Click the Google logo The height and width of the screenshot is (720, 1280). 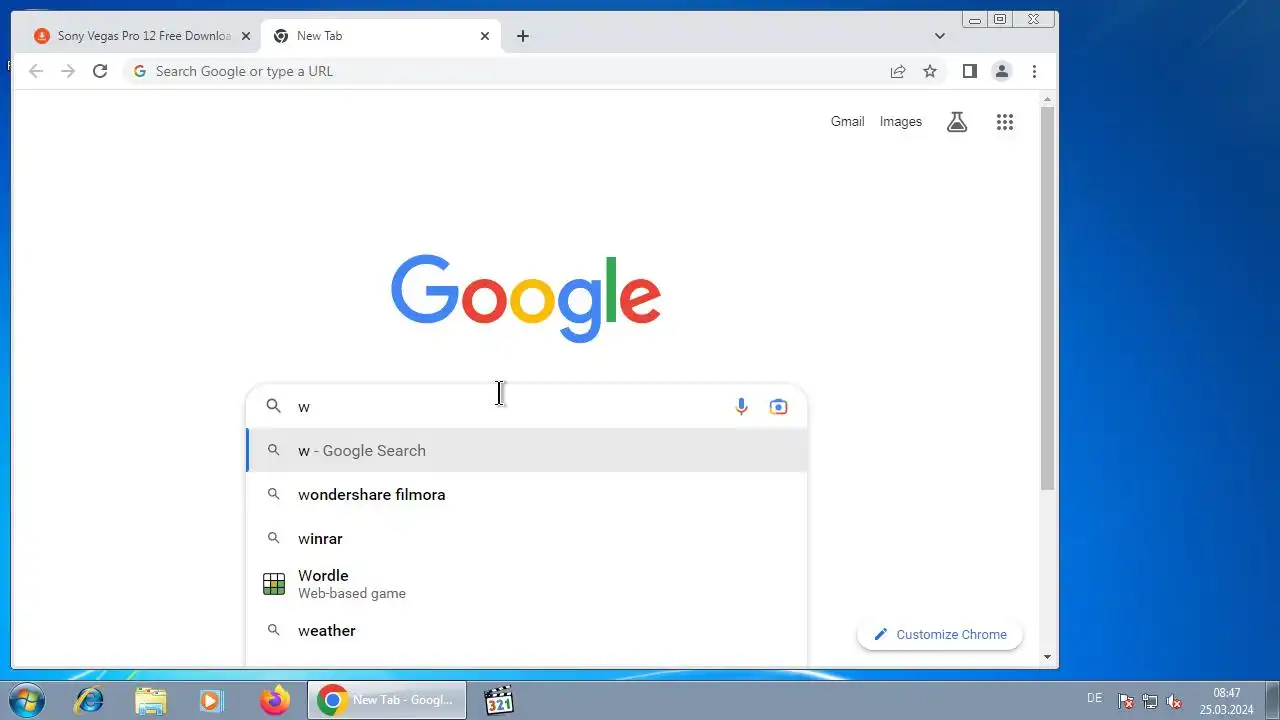(526, 298)
